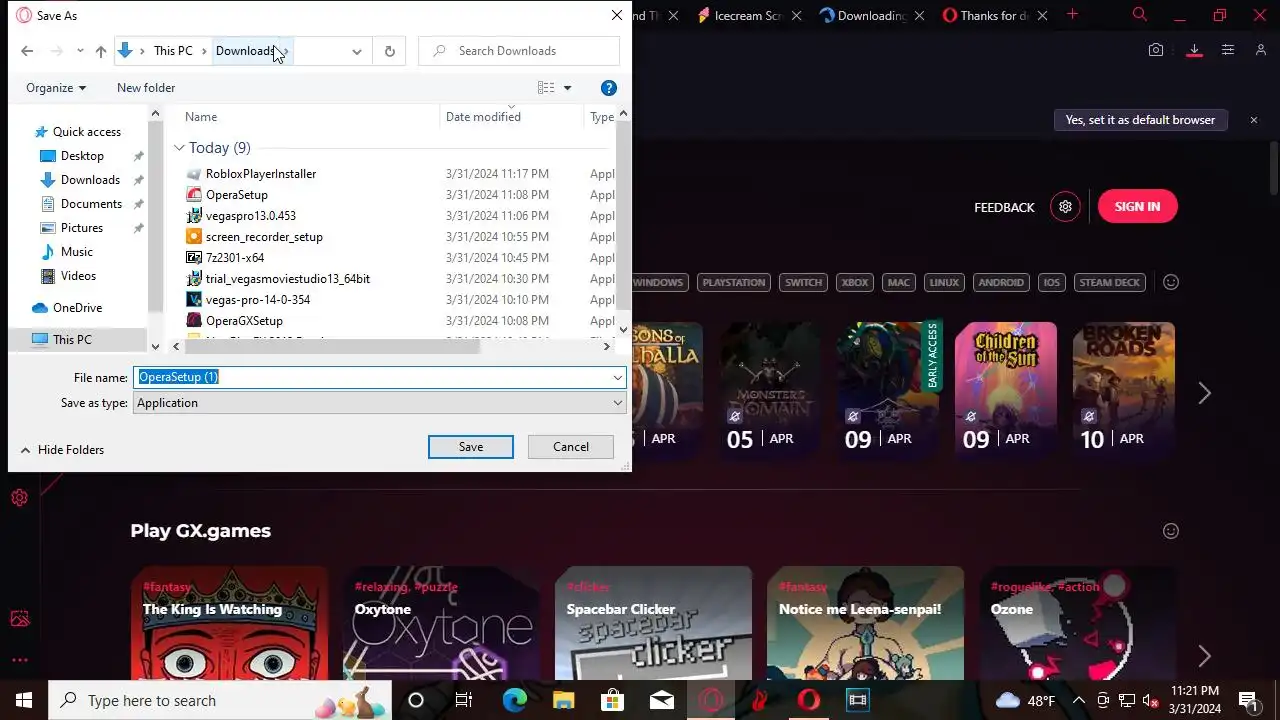Open the Save as type combo box
This screenshot has height=720, width=1280.
(379, 403)
